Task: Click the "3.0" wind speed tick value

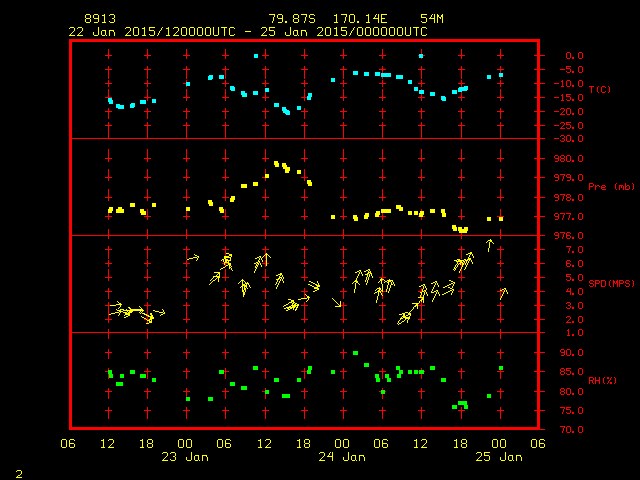Action: pyautogui.click(x=574, y=306)
